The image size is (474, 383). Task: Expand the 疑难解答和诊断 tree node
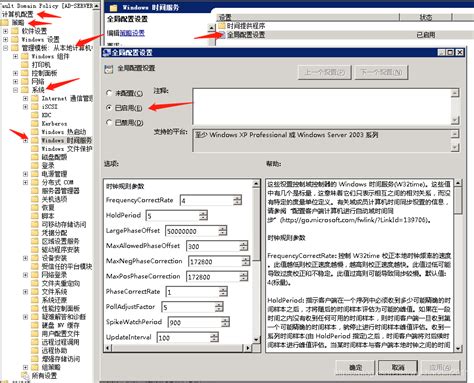[25, 317]
